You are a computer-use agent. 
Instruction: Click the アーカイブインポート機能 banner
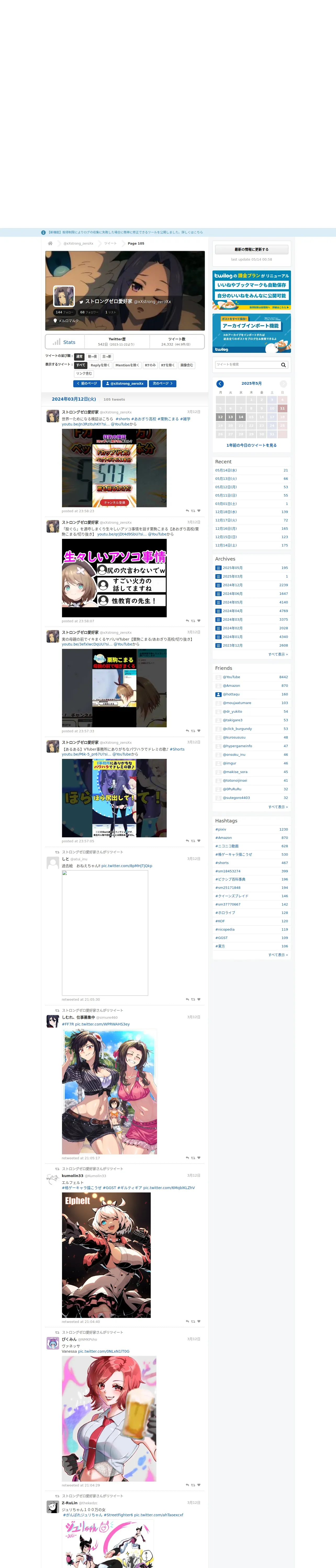[252, 333]
